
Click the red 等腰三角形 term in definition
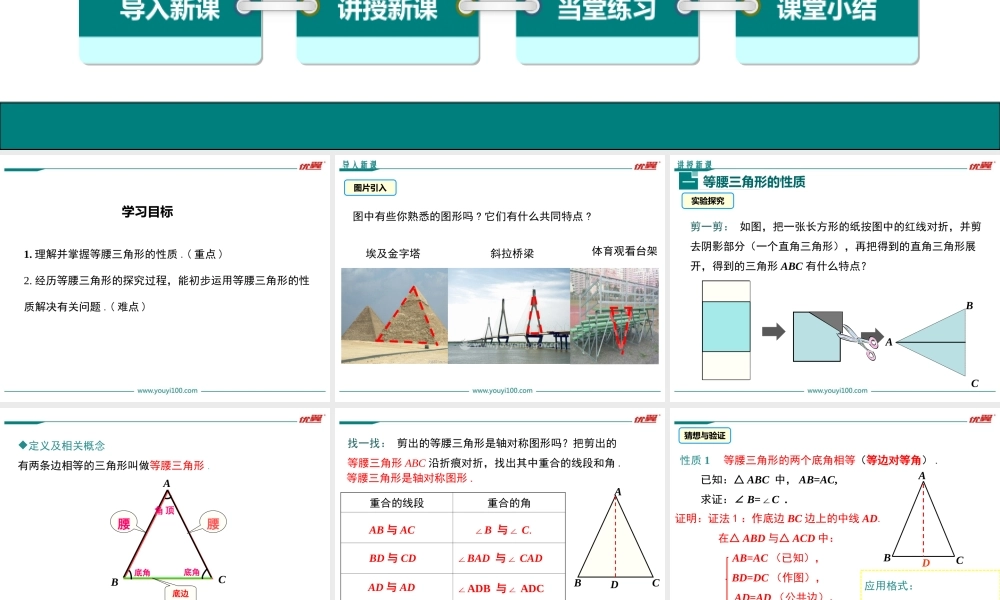point(177,465)
